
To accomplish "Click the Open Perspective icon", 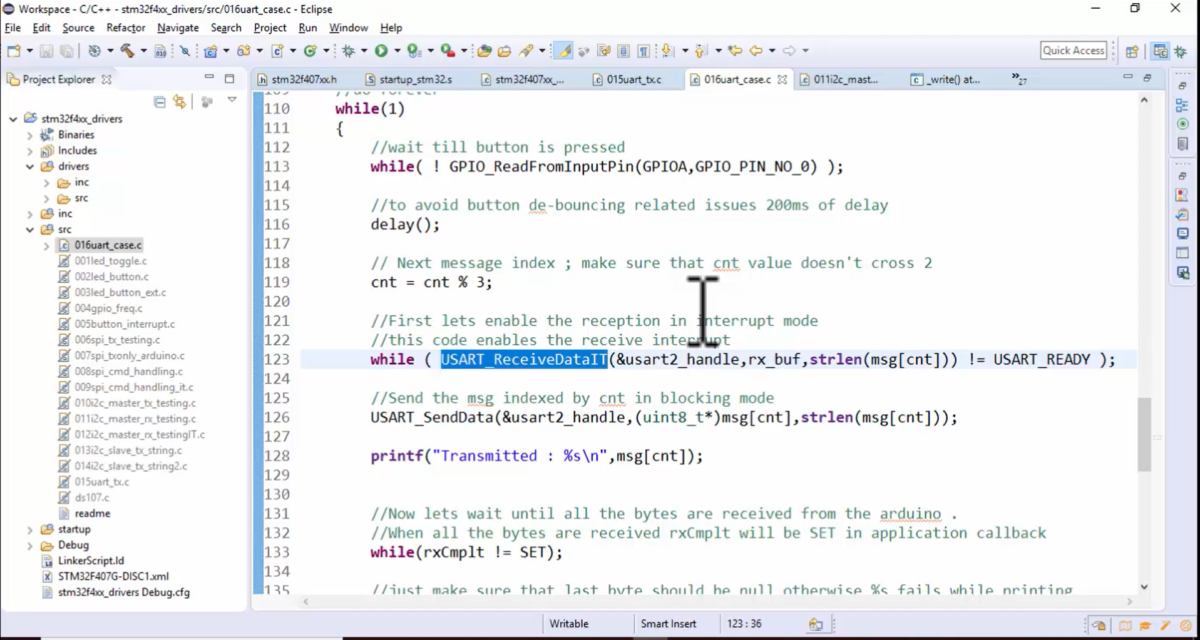I will coord(1132,51).
